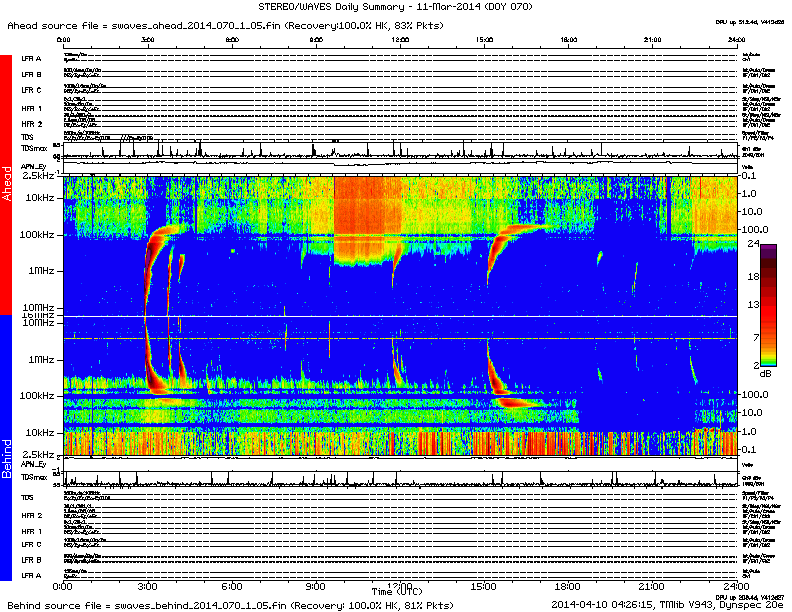Screen dimensions: 792x612
Task: Select the Ahead source file line
Action: click(x=225, y=26)
